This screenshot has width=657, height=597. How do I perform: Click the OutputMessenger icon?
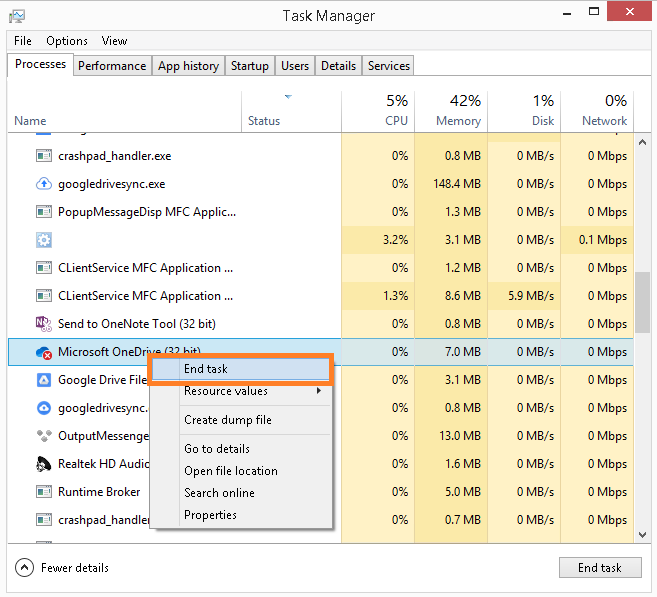point(44,436)
